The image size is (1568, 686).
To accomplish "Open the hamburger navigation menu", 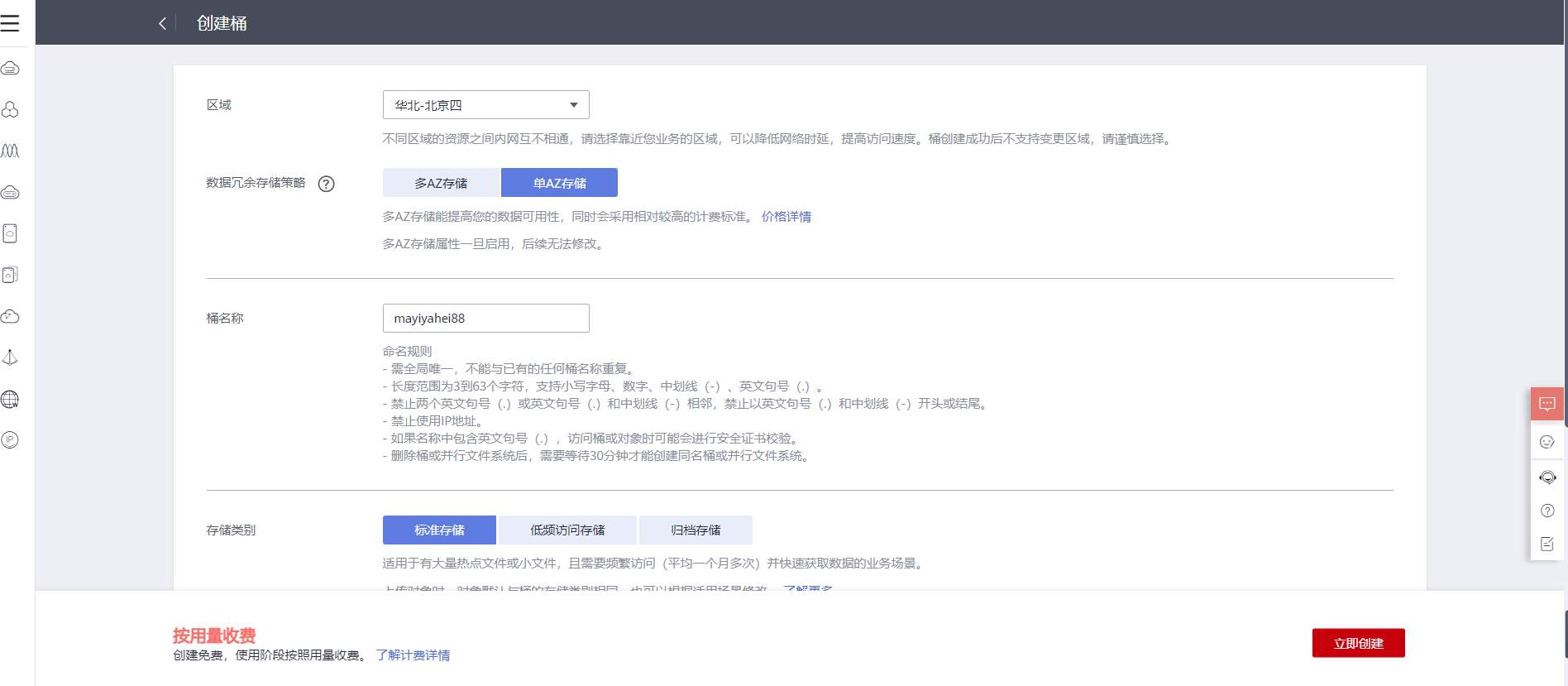I will [x=10, y=23].
